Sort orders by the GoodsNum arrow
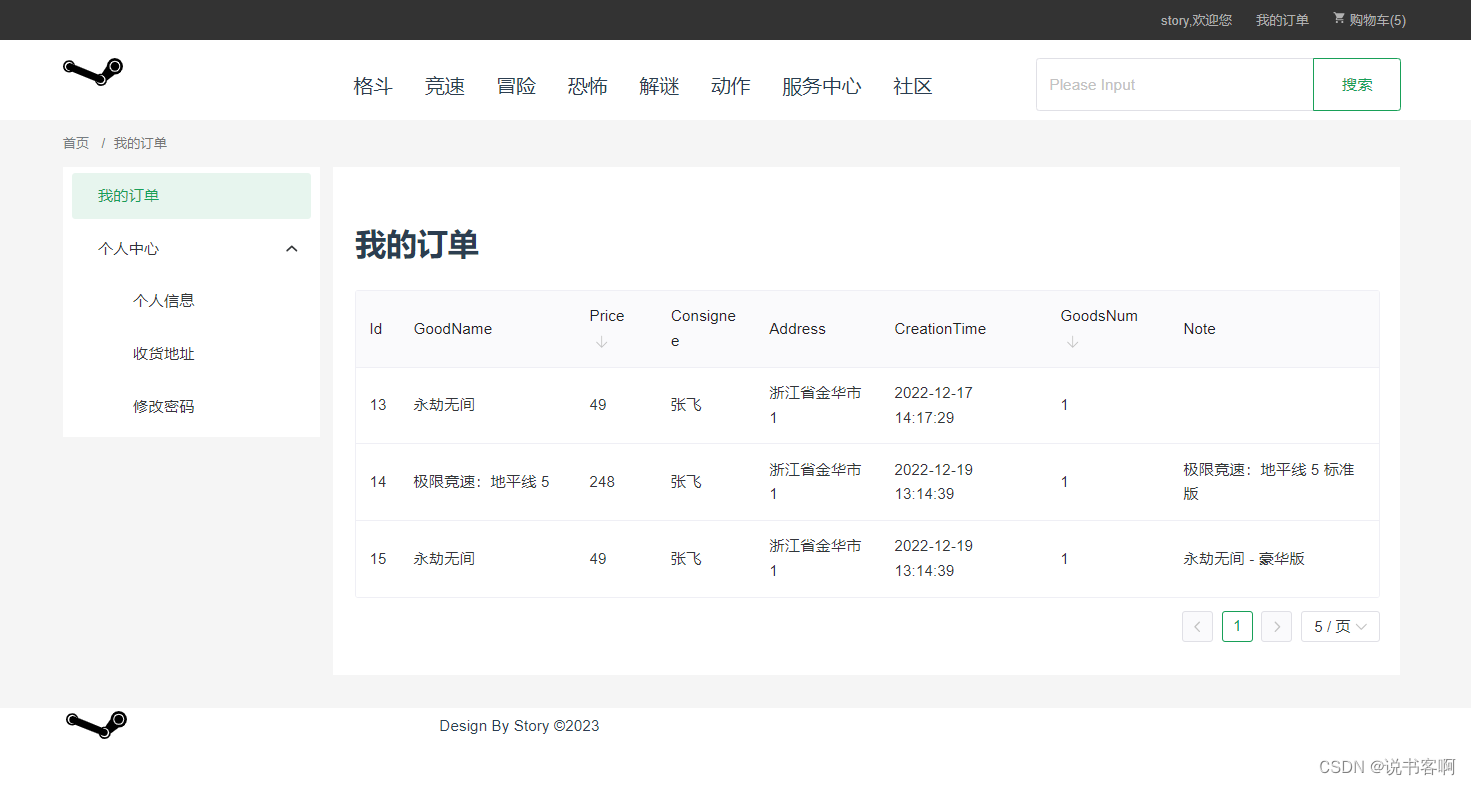Viewport: 1471px width, 785px height. tap(1072, 342)
